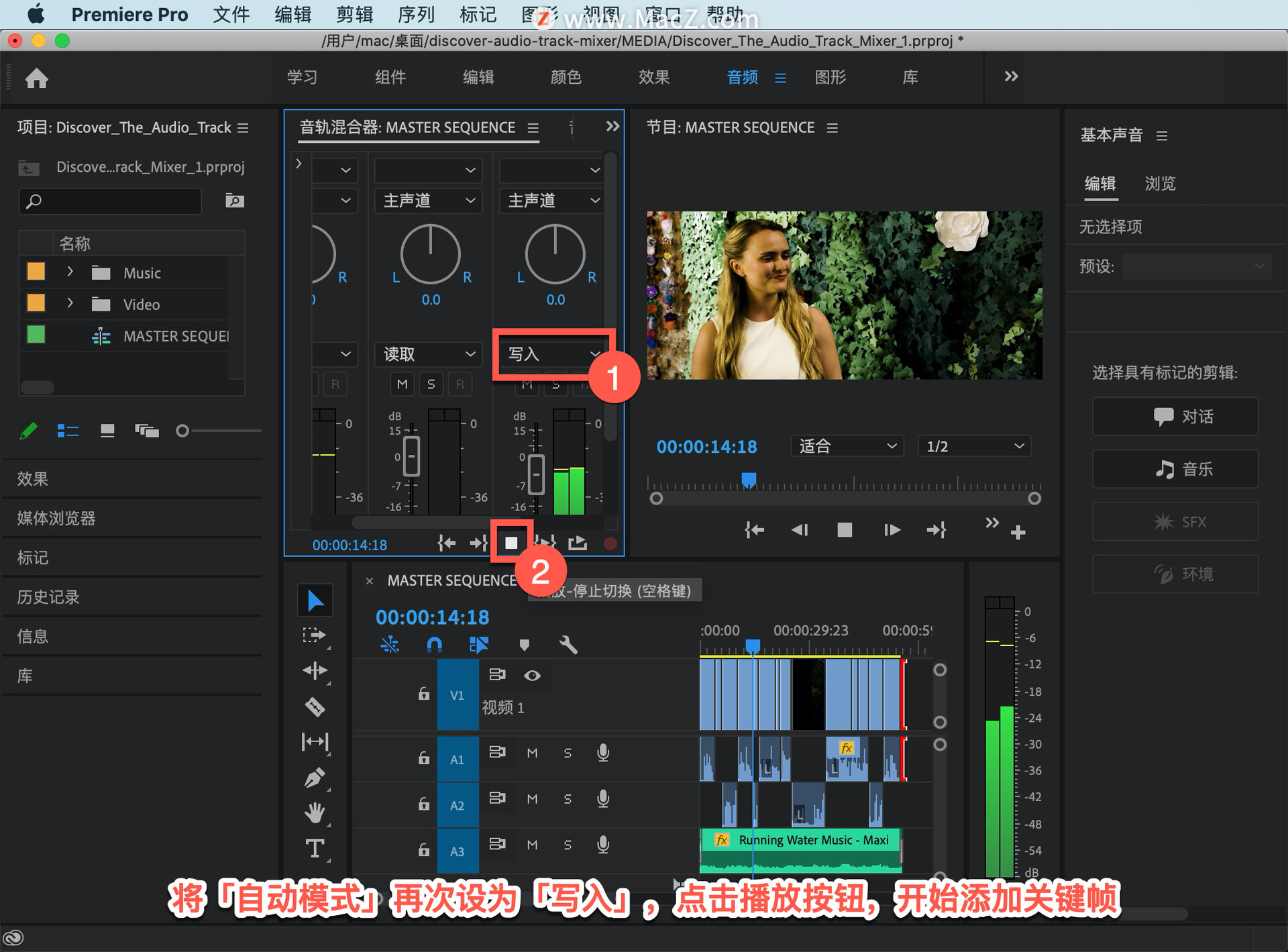Select the Hand tool
1288x952 pixels.
tap(315, 812)
